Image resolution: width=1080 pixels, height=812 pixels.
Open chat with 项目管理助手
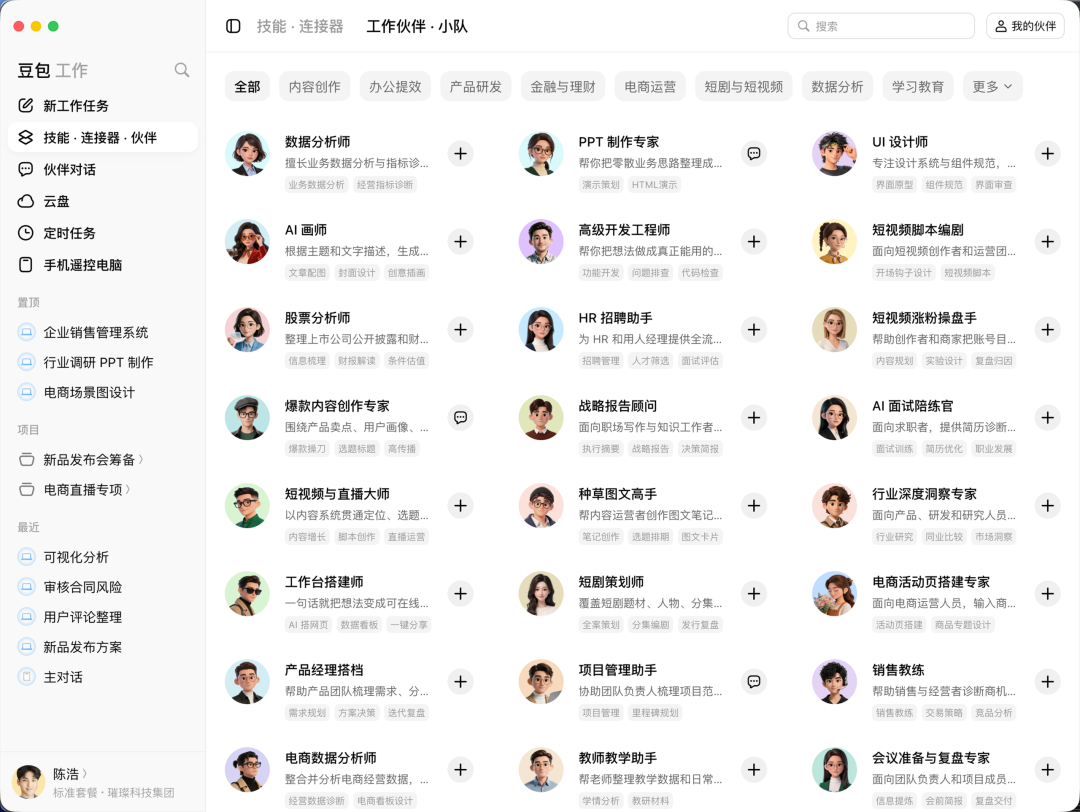pos(754,682)
